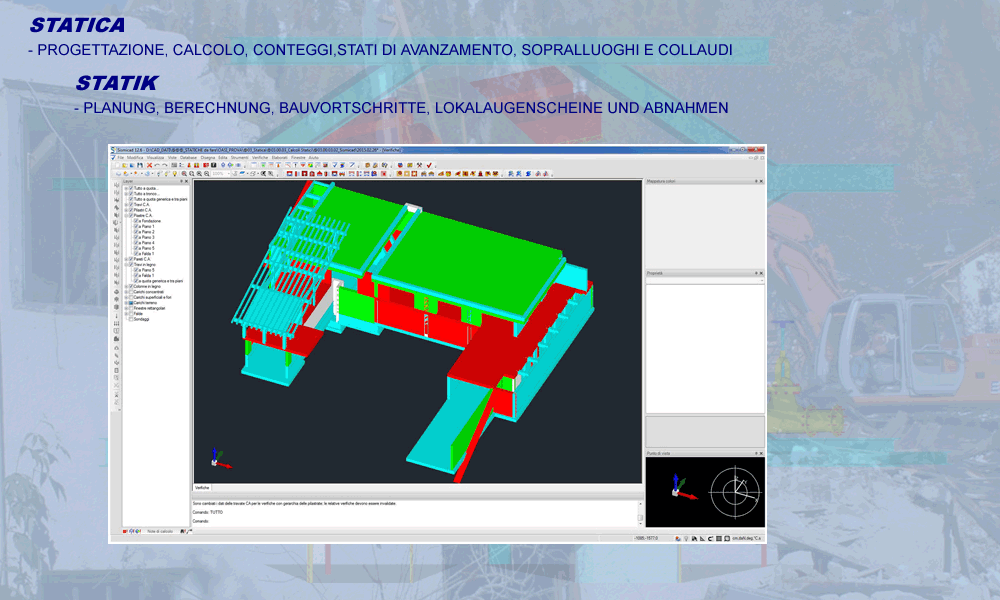Open the Visualizza menu

point(156,157)
